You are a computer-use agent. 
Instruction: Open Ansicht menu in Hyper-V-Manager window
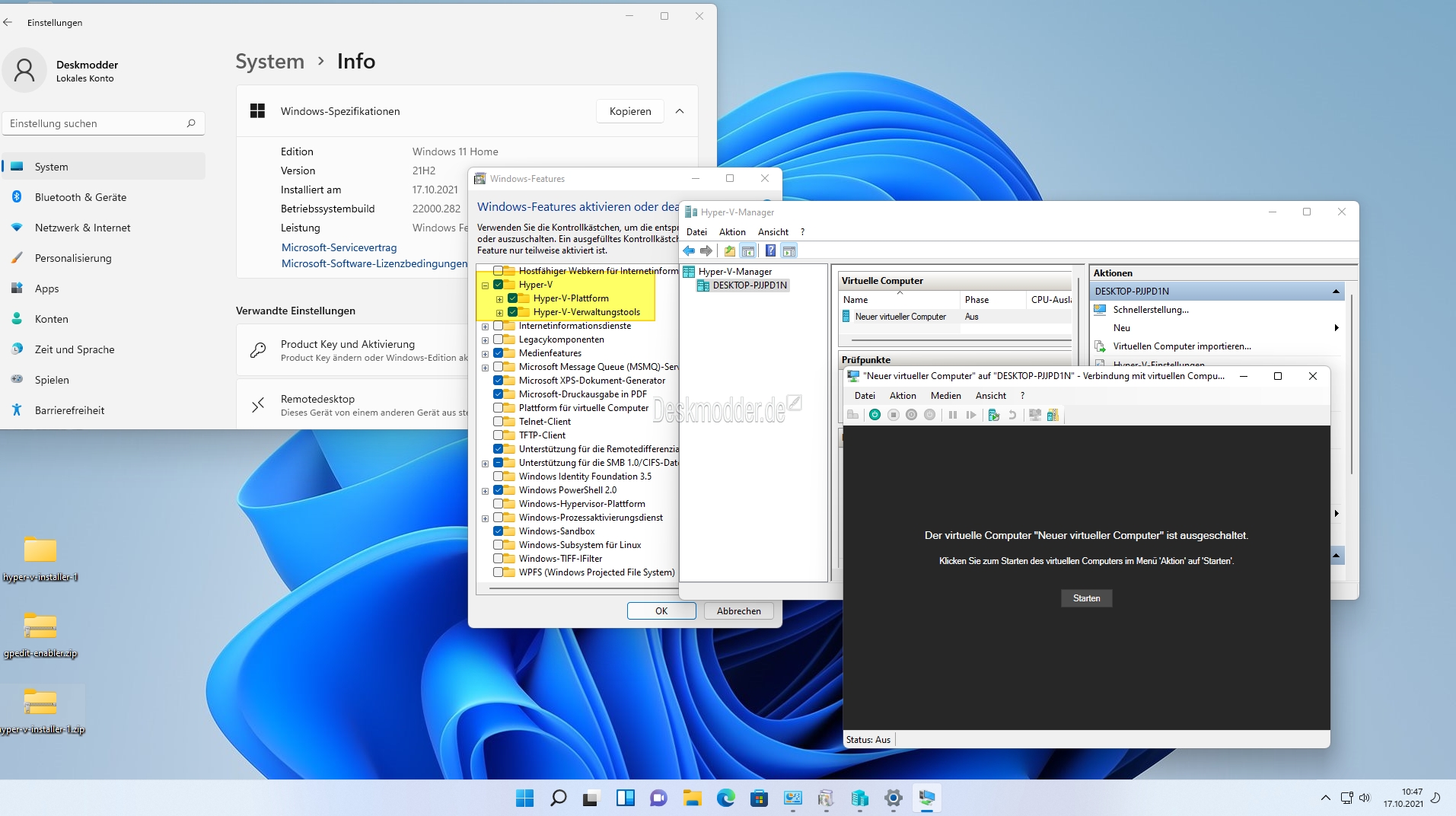[773, 232]
